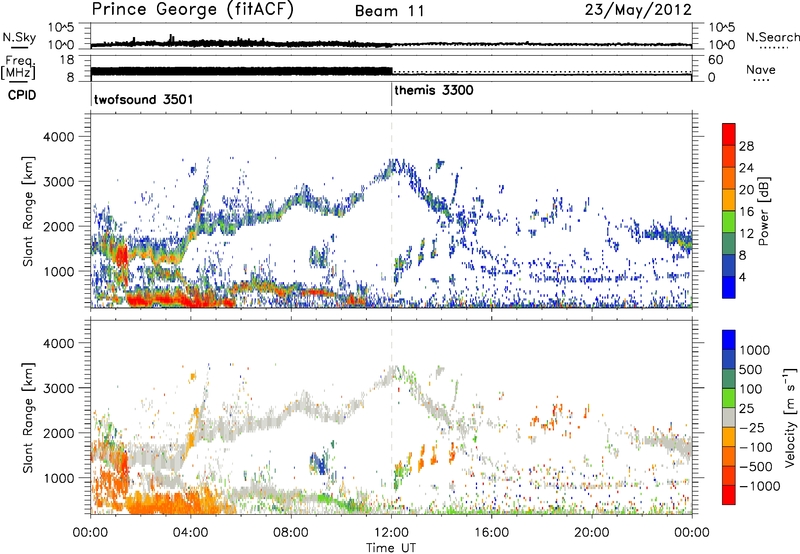Pick the 12–16 dB light green Power swatch
The height and width of the screenshot is (554, 800).
point(729,222)
